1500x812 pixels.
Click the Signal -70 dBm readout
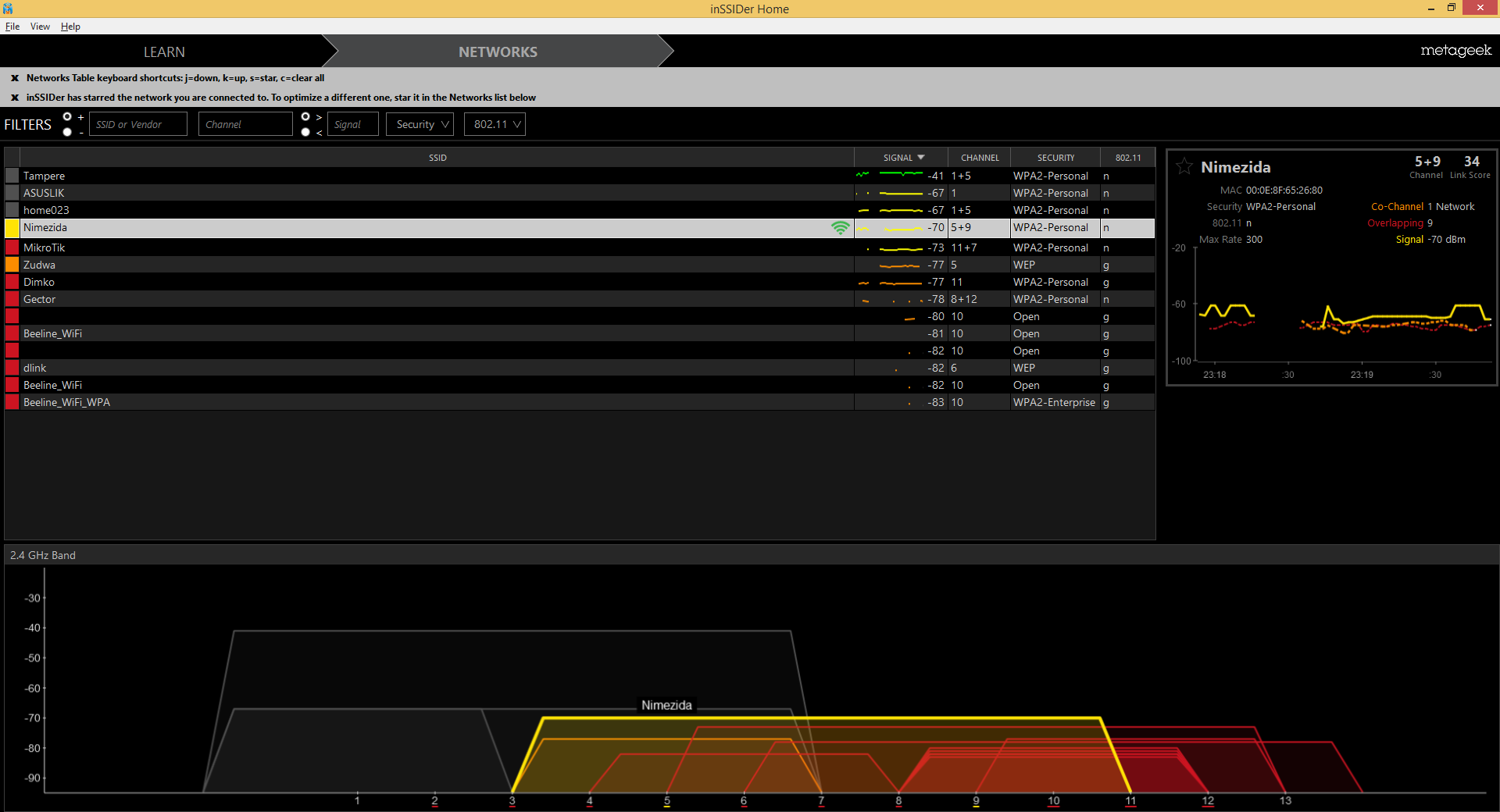pos(1430,240)
